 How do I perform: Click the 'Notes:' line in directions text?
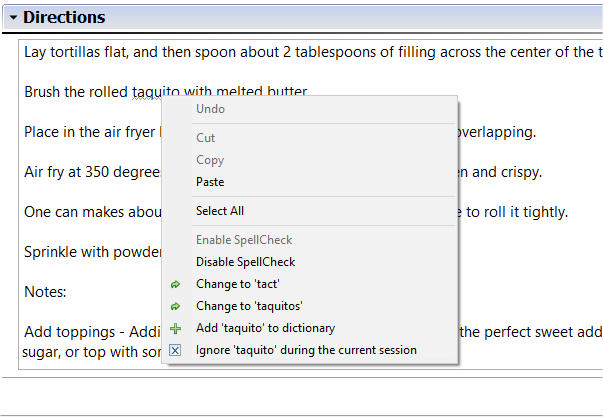(45, 292)
